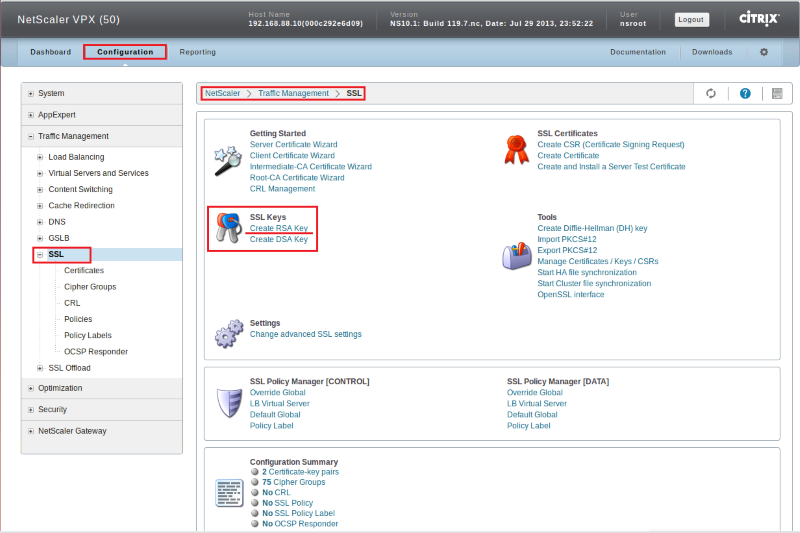800x533 pixels.
Task: Click the 2 Certificate-key pairs summary link
Action: (x=301, y=472)
